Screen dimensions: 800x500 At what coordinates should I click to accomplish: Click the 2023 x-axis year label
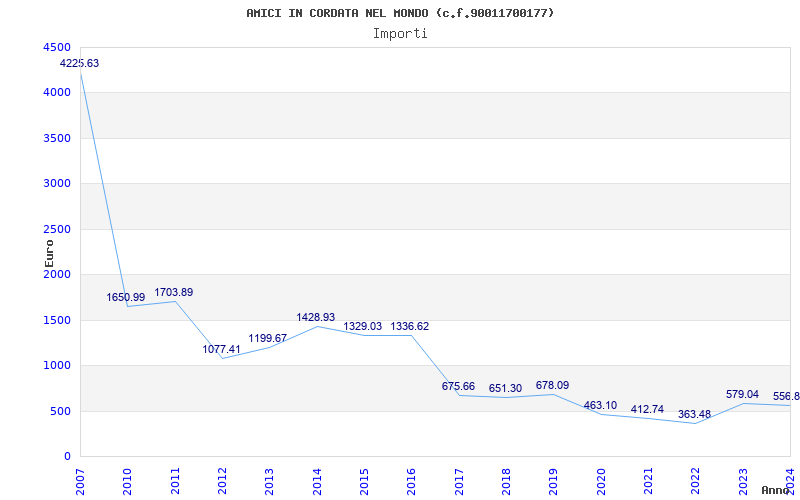(743, 482)
